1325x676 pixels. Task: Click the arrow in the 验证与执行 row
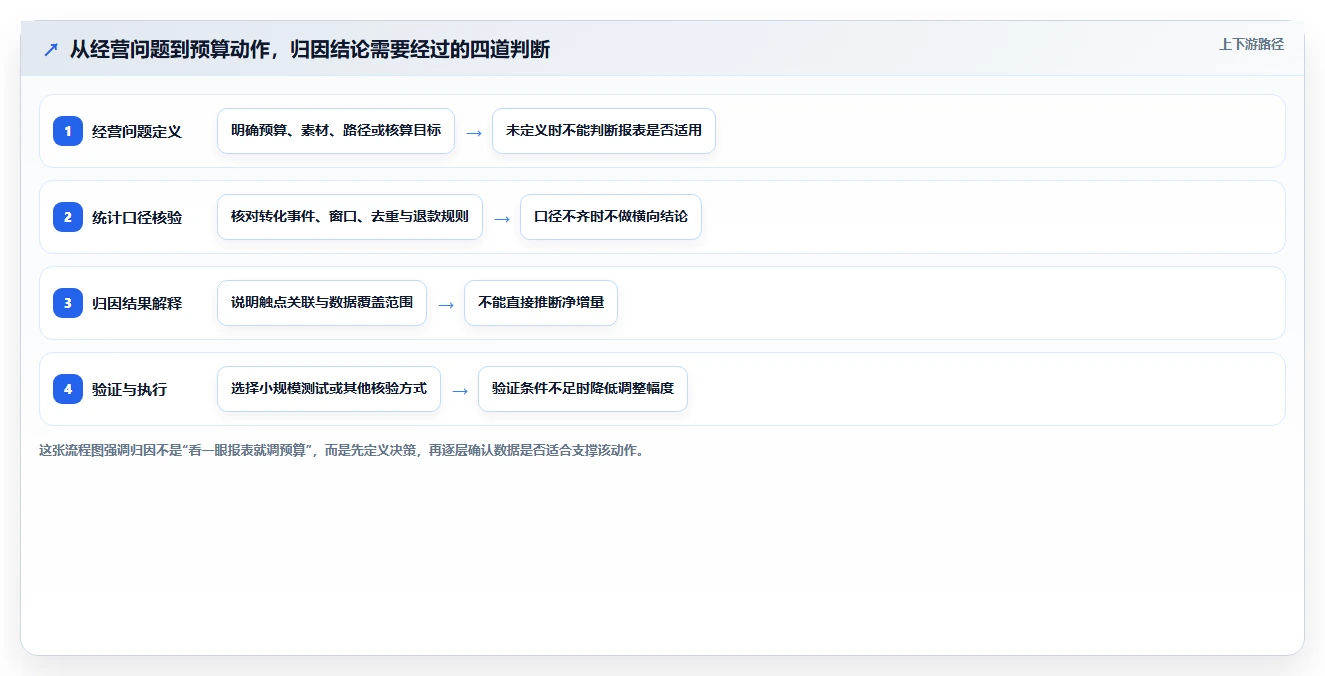point(460,390)
